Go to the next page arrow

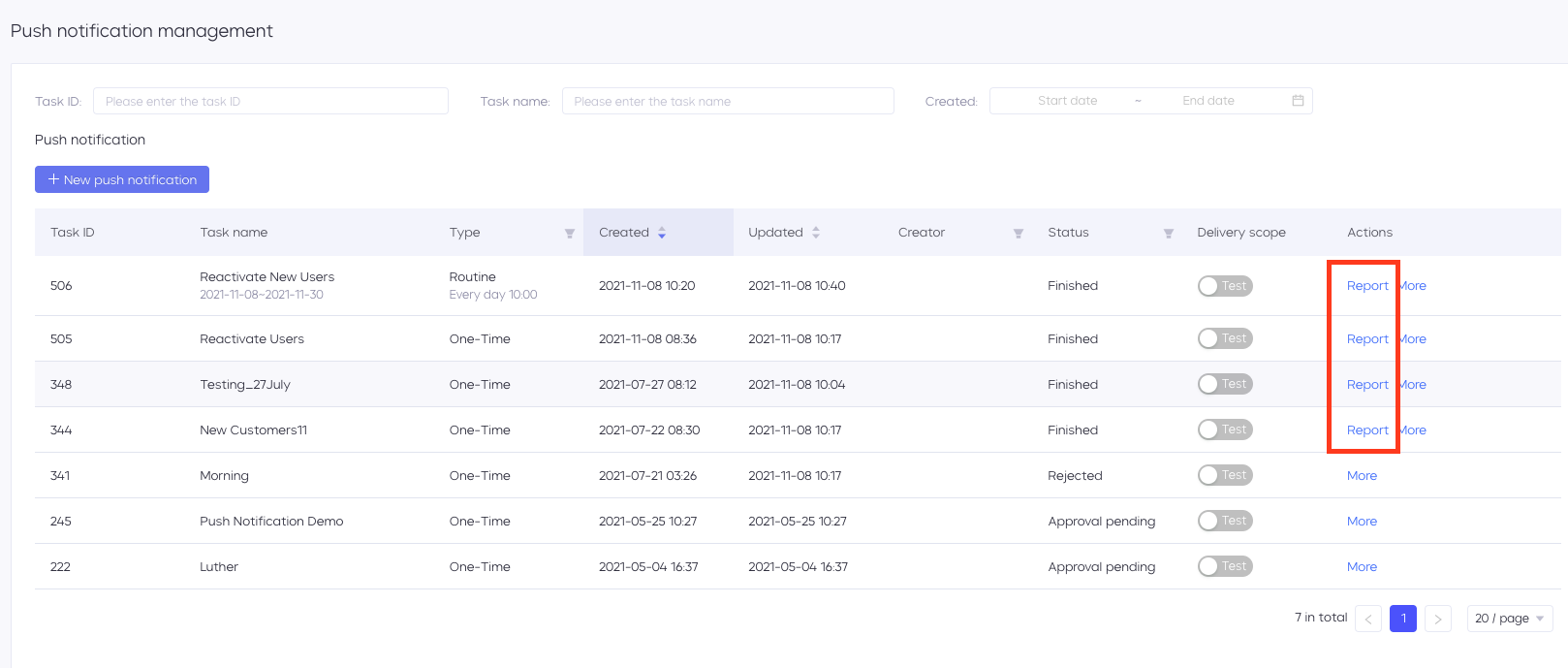(x=1438, y=619)
